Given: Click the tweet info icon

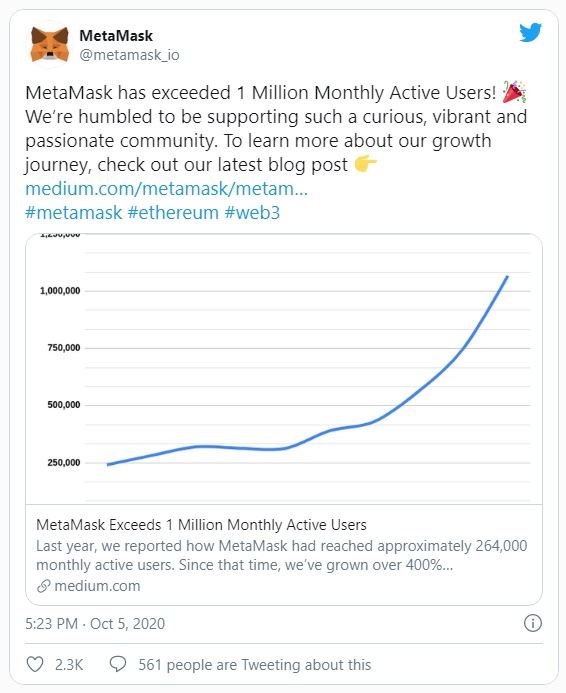Looking at the screenshot, I should coord(532,623).
